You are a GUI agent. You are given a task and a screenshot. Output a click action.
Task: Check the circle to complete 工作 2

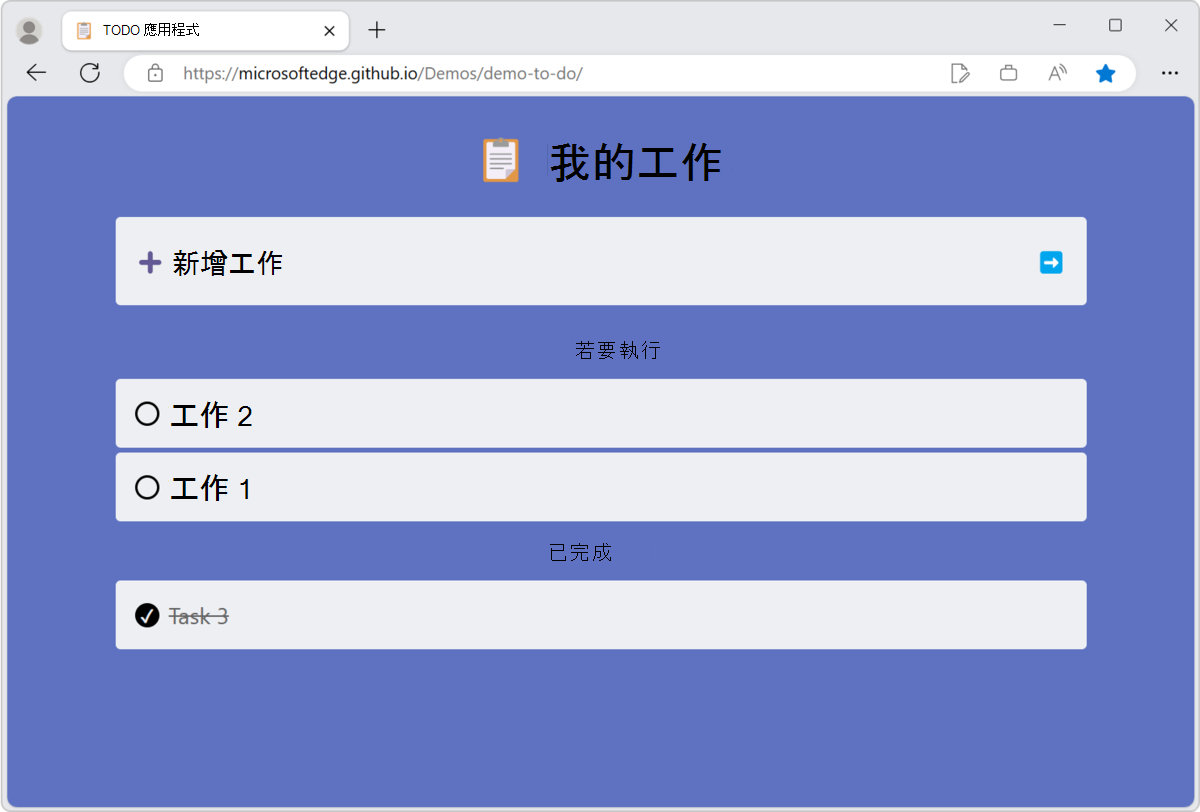[x=147, y=413]
